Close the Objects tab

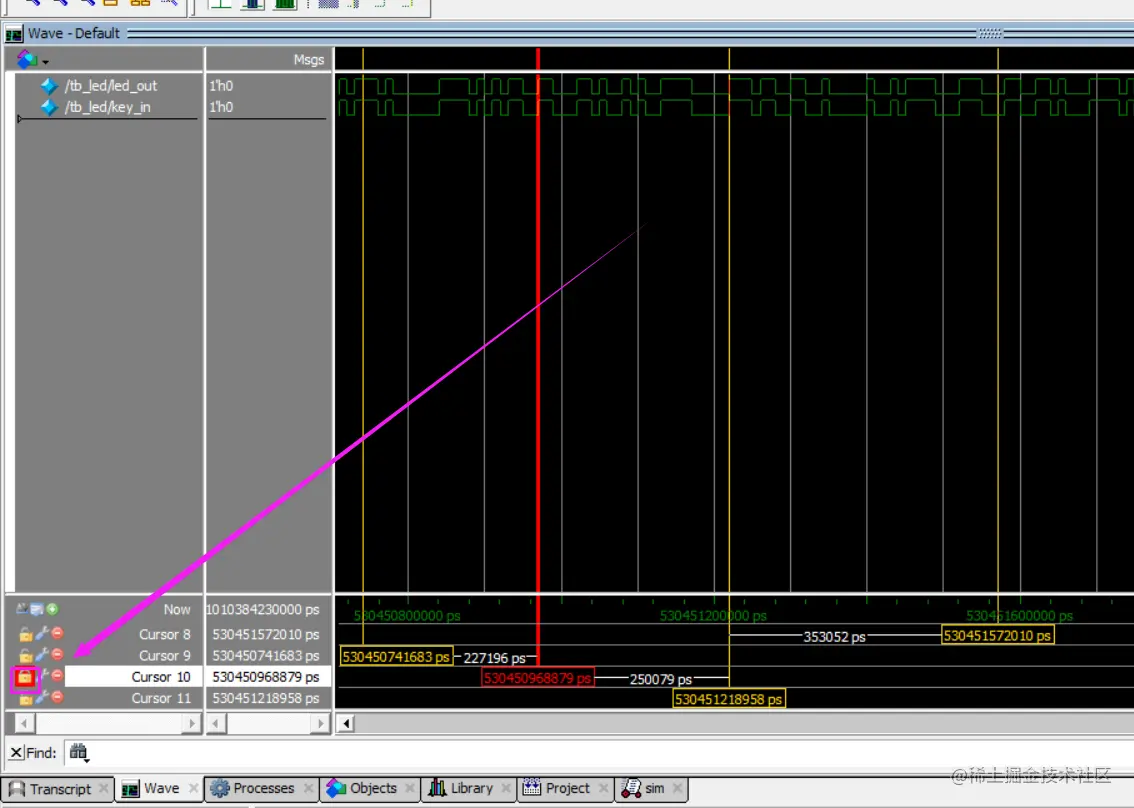click(x=411, y=788)
